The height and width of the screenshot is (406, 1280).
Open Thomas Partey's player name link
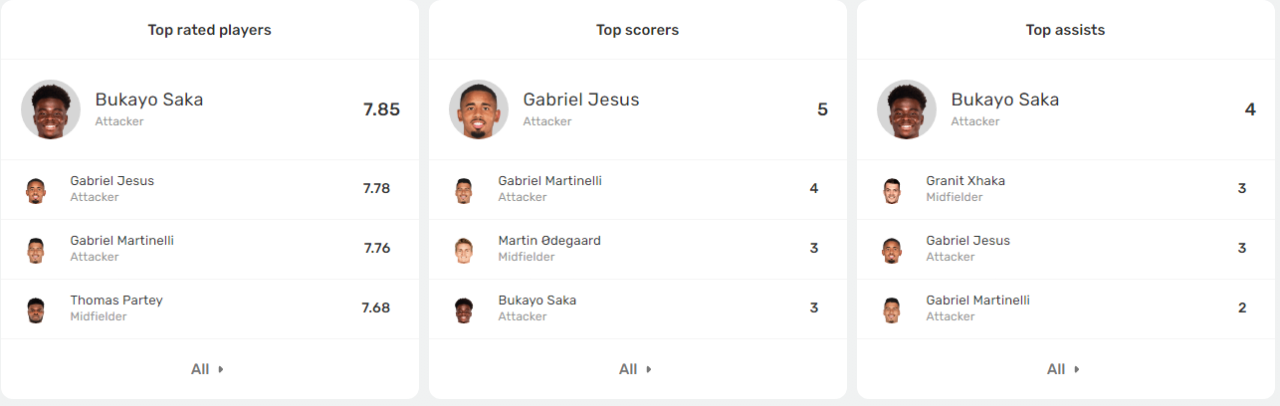click(x=116, y=300)
